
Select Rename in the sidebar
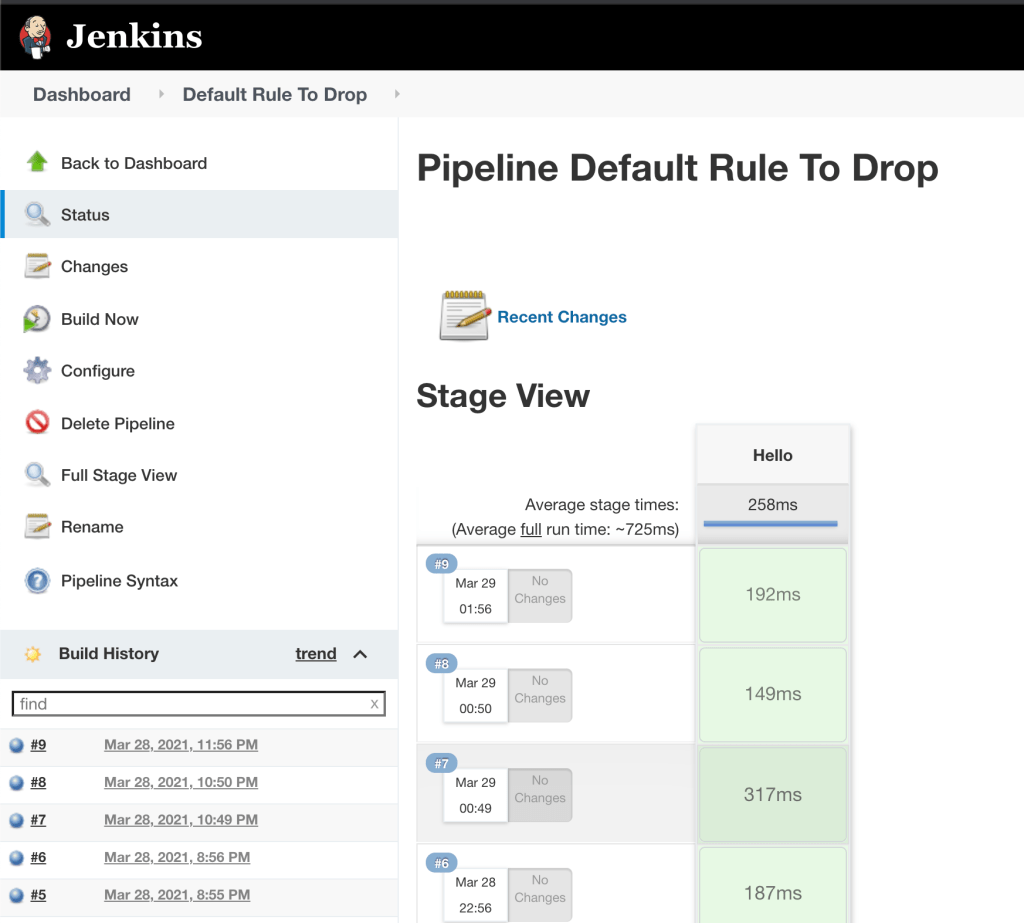click(x=92, y=527)
